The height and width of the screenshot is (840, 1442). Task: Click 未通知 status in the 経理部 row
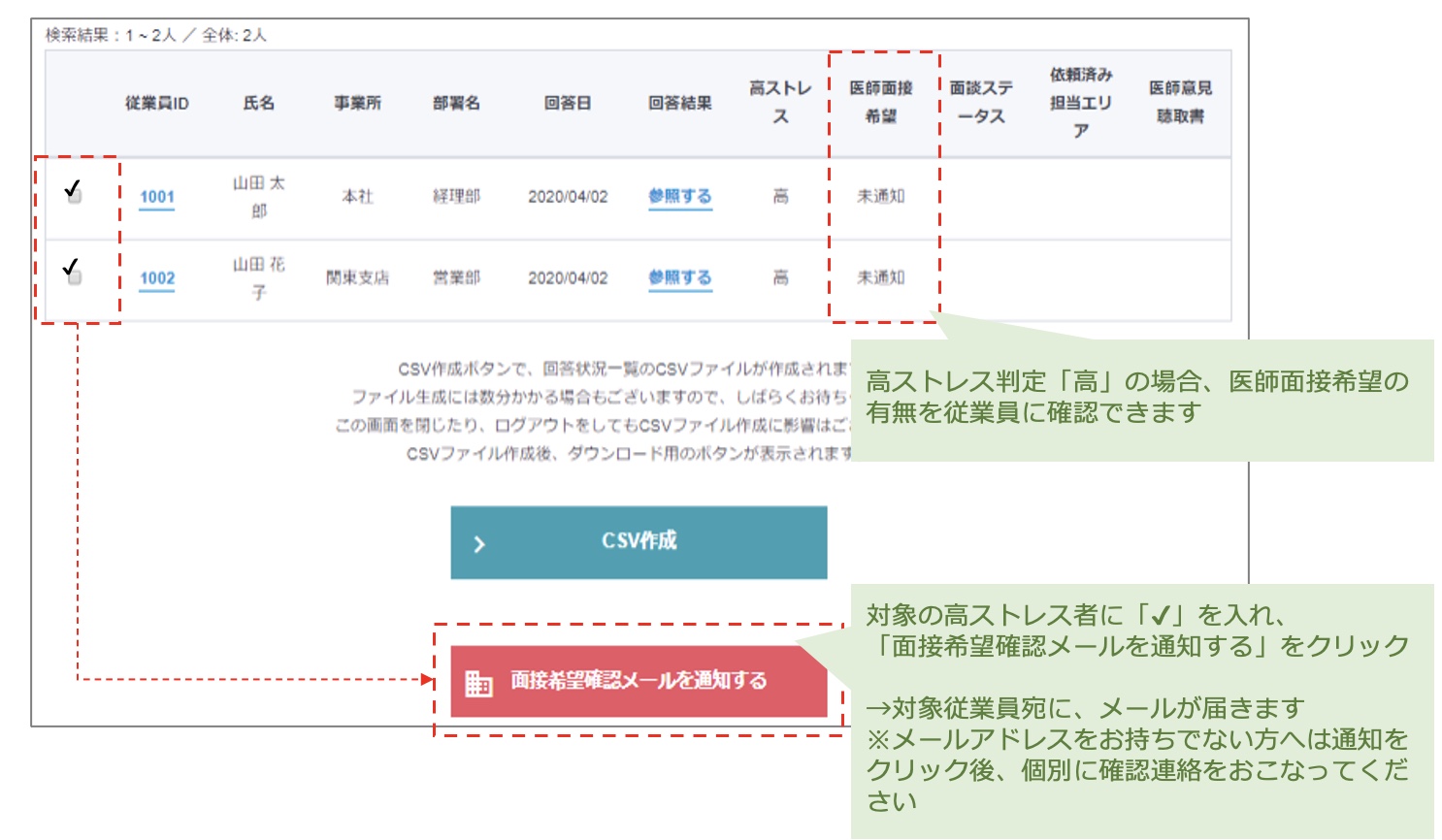tap(881, 196)
